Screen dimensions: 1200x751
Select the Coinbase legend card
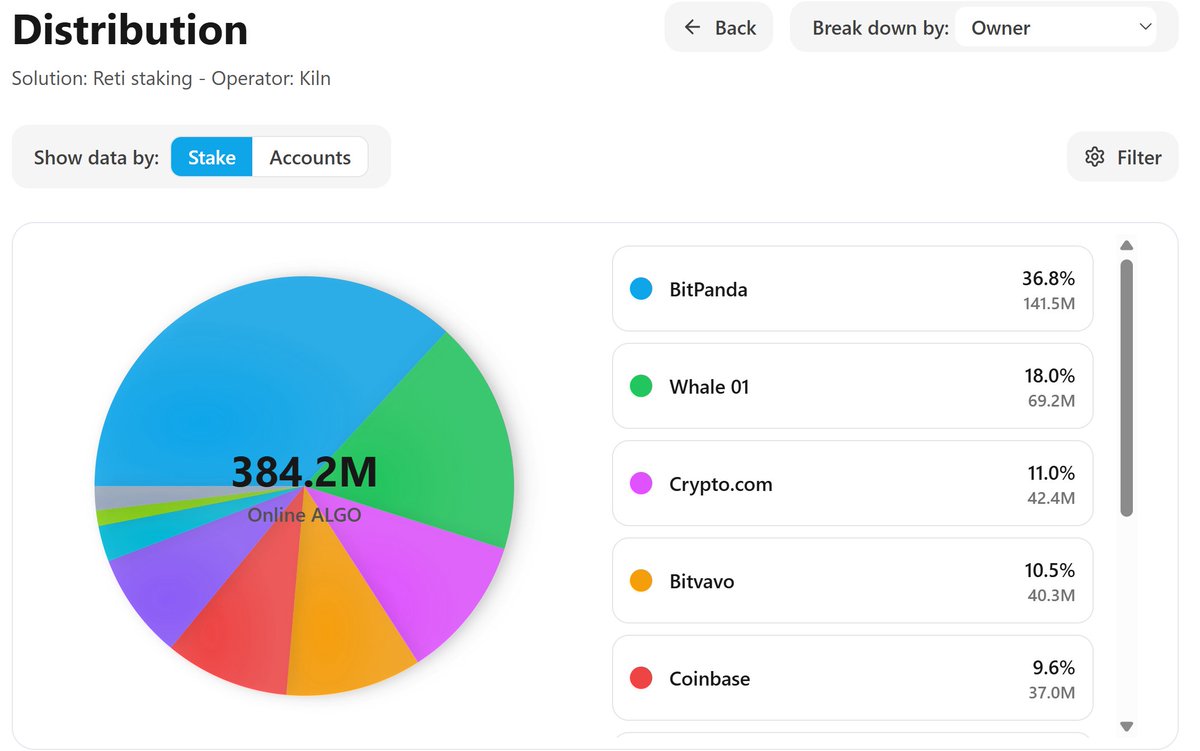pos(852,678)
